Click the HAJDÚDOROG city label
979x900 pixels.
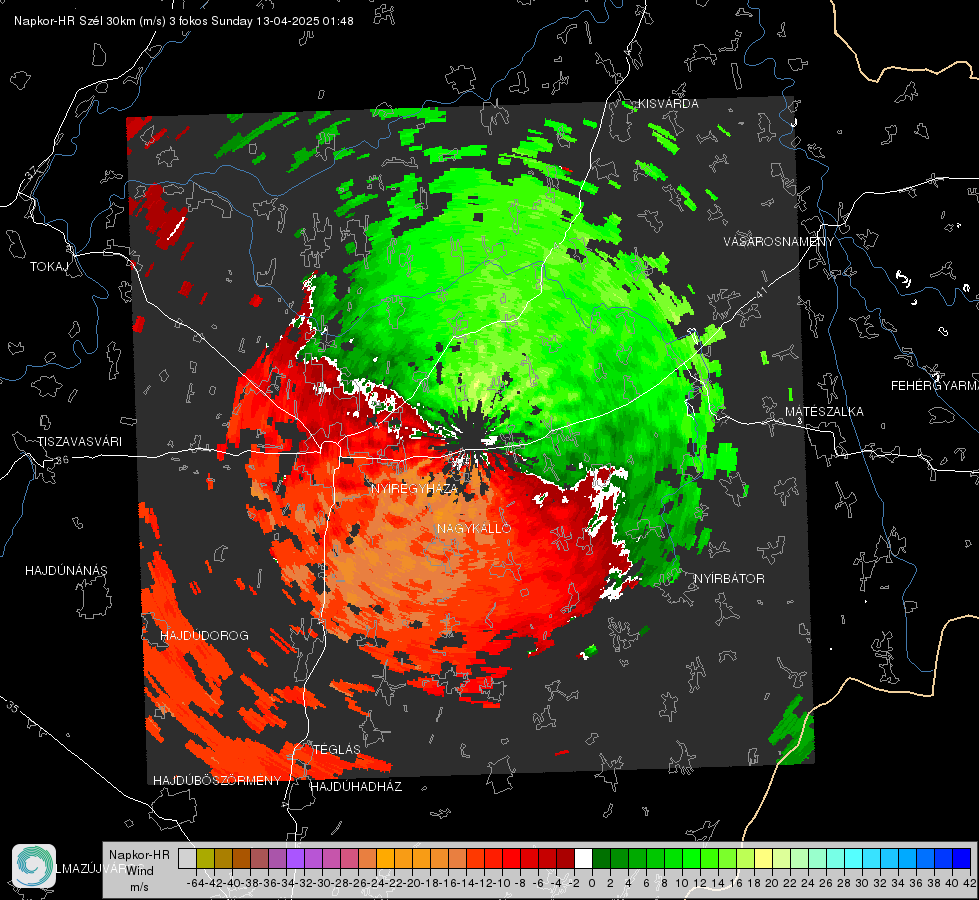(x=204, y=635)
